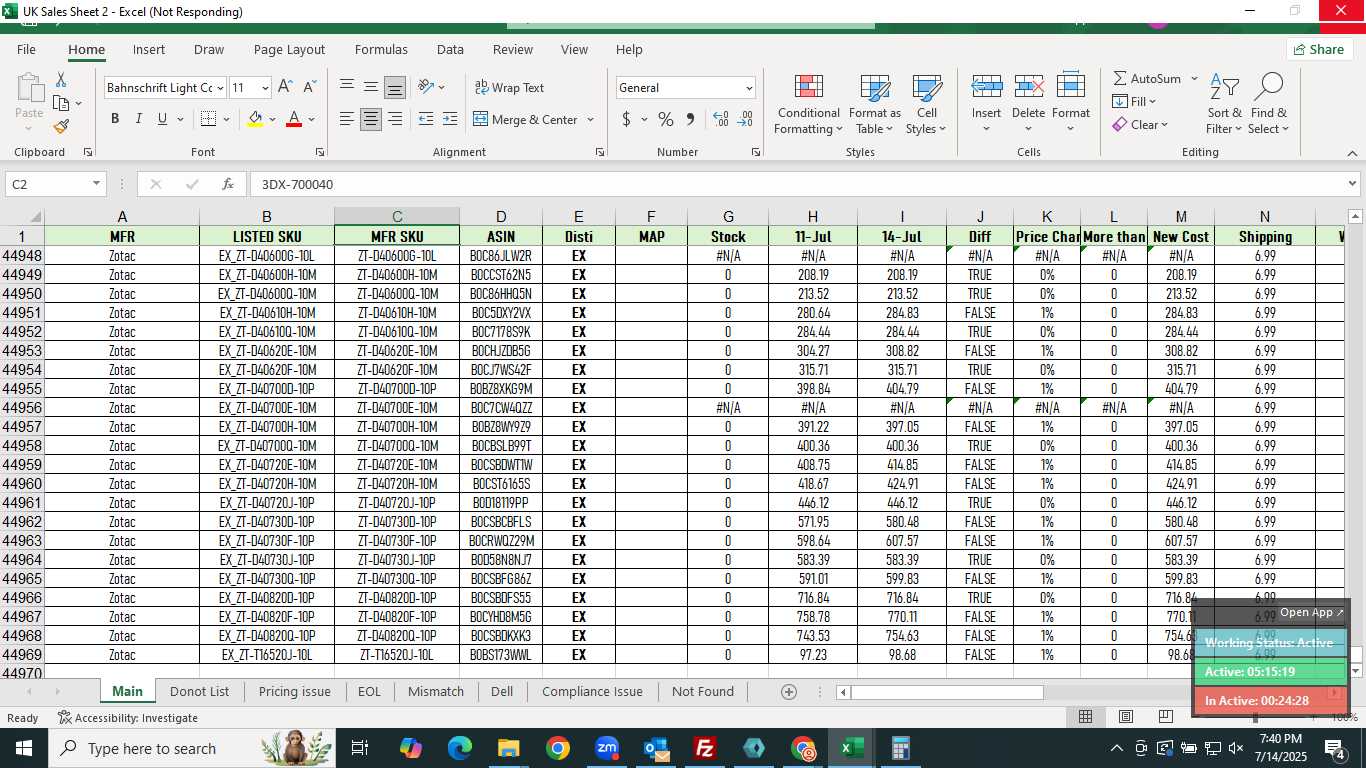Viewport: 1366px width, 768px height.
Task: Click Merge & Center button
Action: (x=526, y=119)
